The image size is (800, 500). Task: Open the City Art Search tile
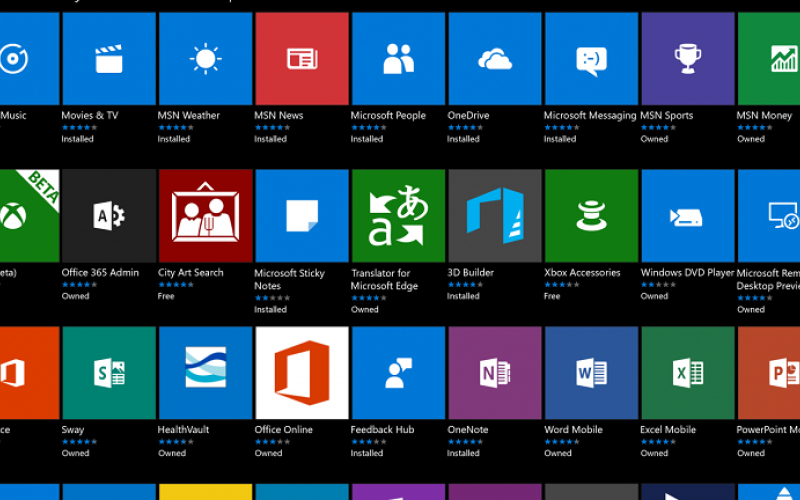tap(205, 216)
